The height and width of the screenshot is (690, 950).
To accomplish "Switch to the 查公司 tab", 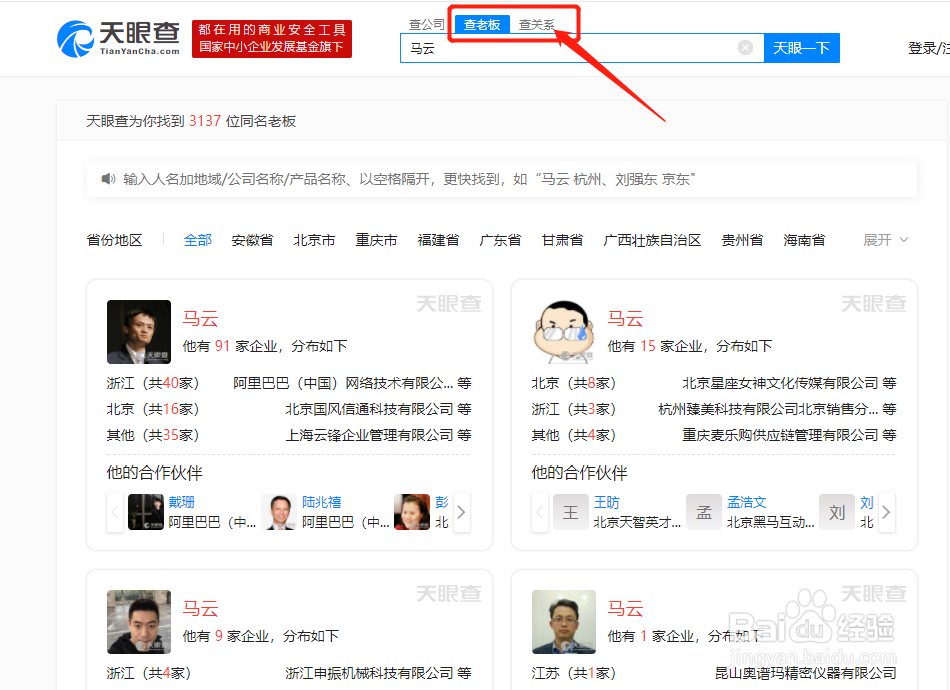I will (x=426, y=24).
